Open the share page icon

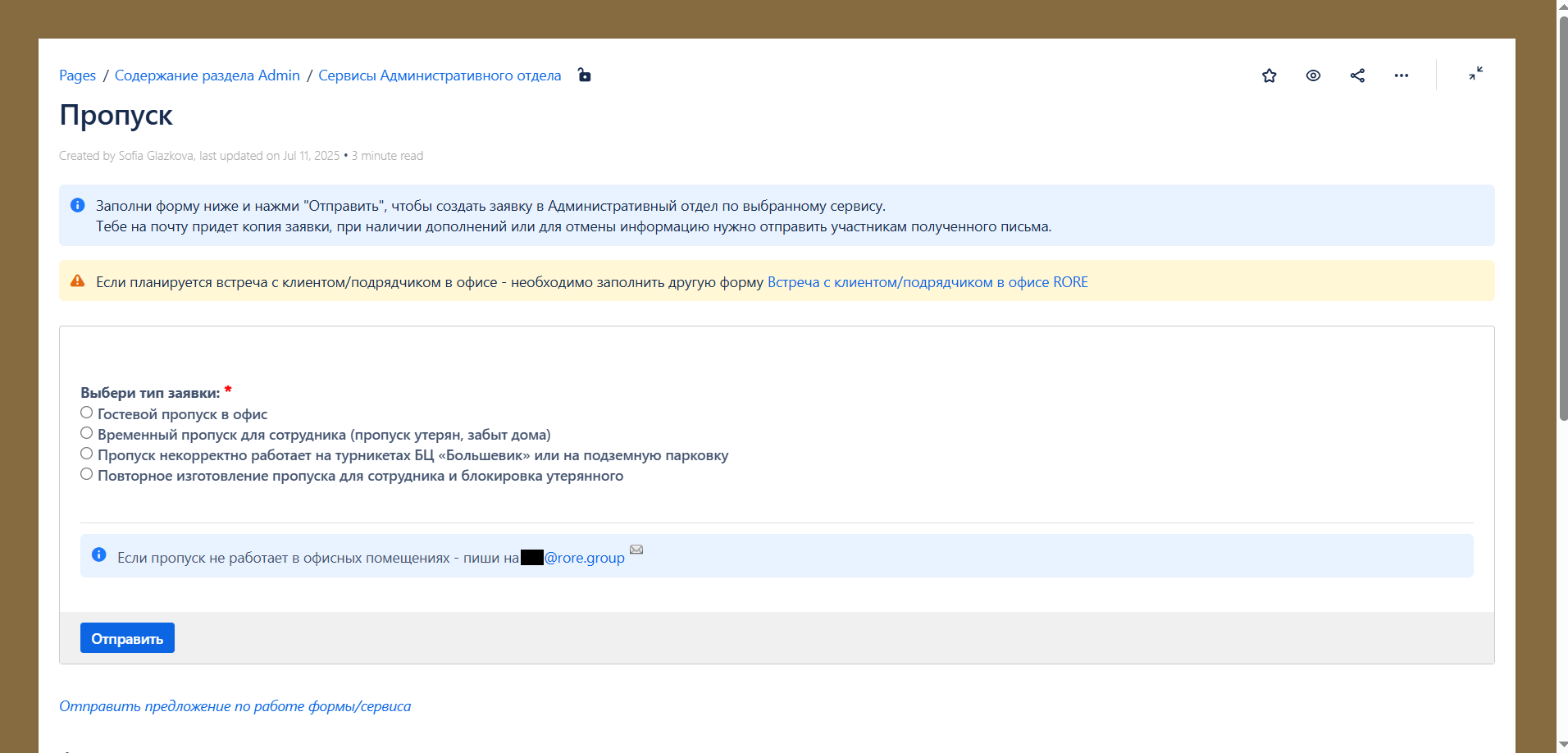[1357, 75]
